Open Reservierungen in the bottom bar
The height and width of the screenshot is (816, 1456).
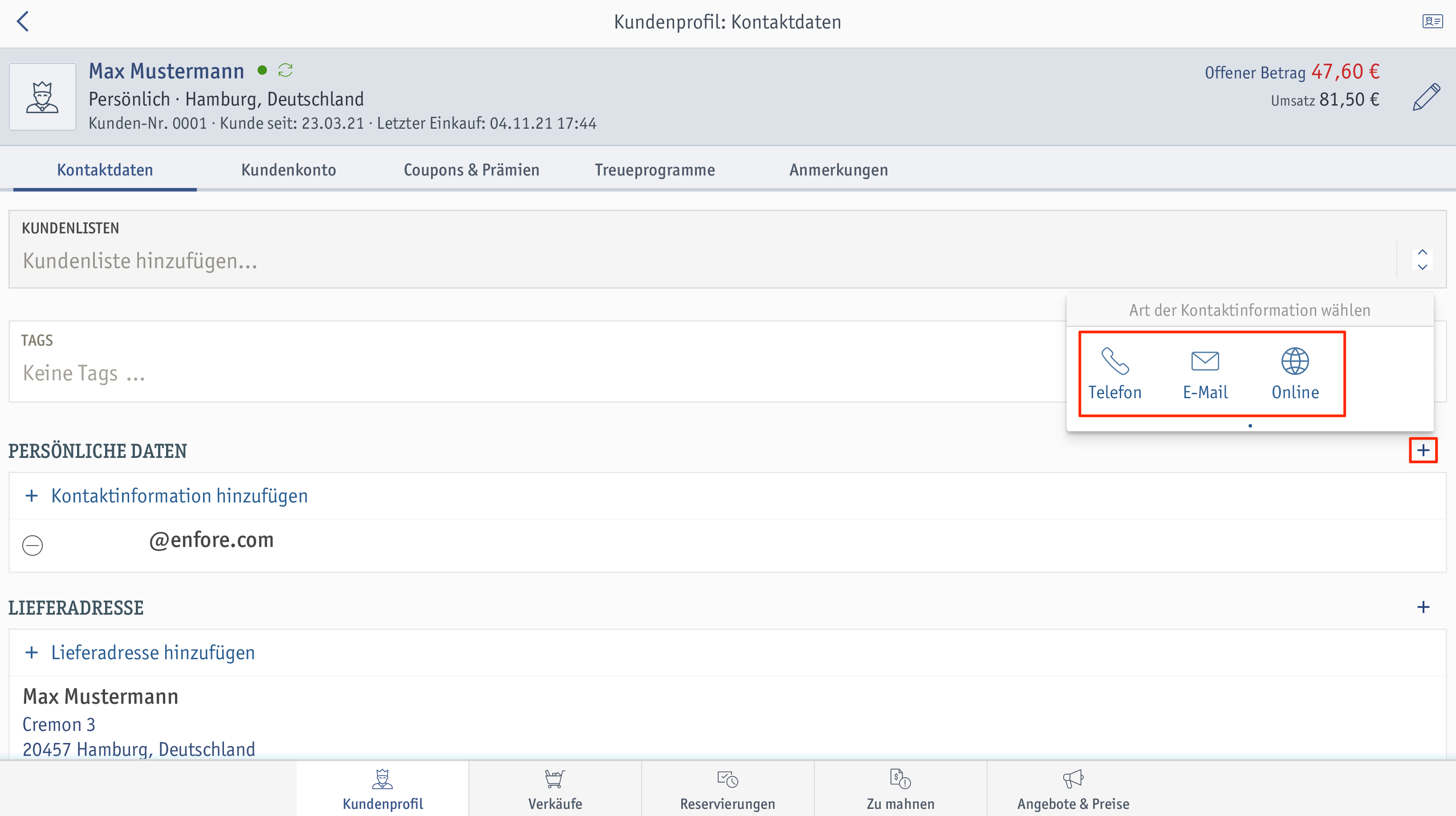(728, 789)
